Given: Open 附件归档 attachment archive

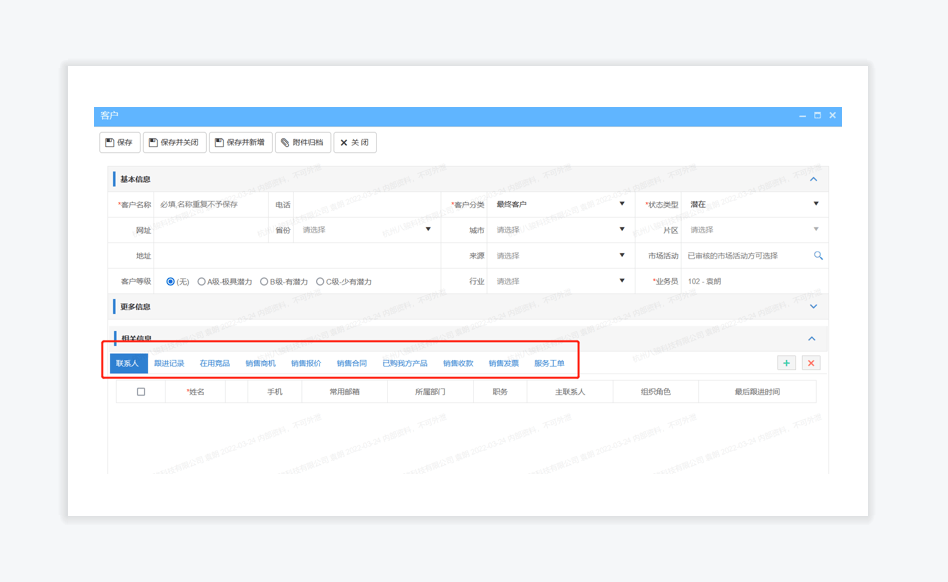Looking at the screenshot, I should [x=302, y=143].
